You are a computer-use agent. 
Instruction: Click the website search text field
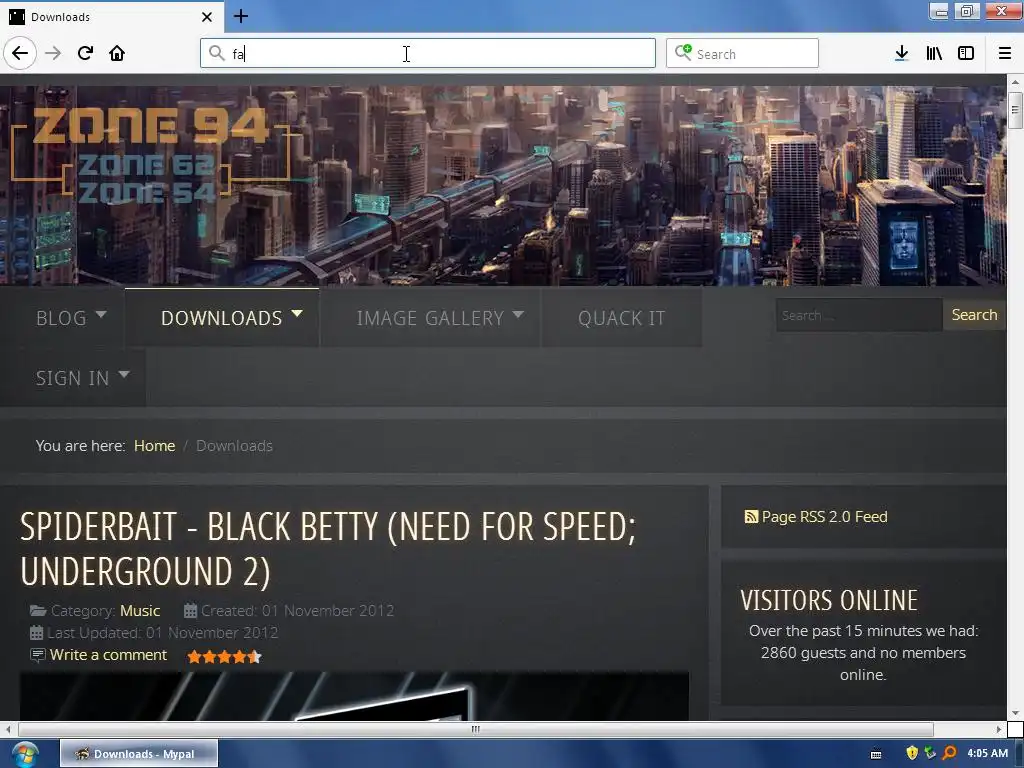[859, 315]
